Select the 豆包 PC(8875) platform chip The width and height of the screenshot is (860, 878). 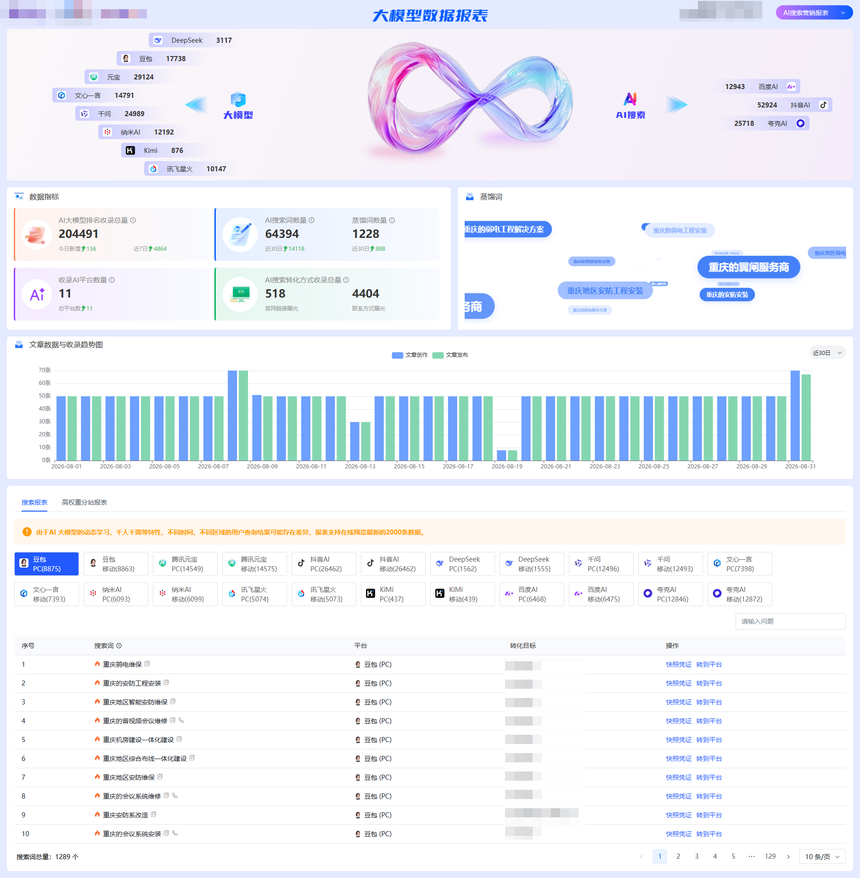click(46, 564)
